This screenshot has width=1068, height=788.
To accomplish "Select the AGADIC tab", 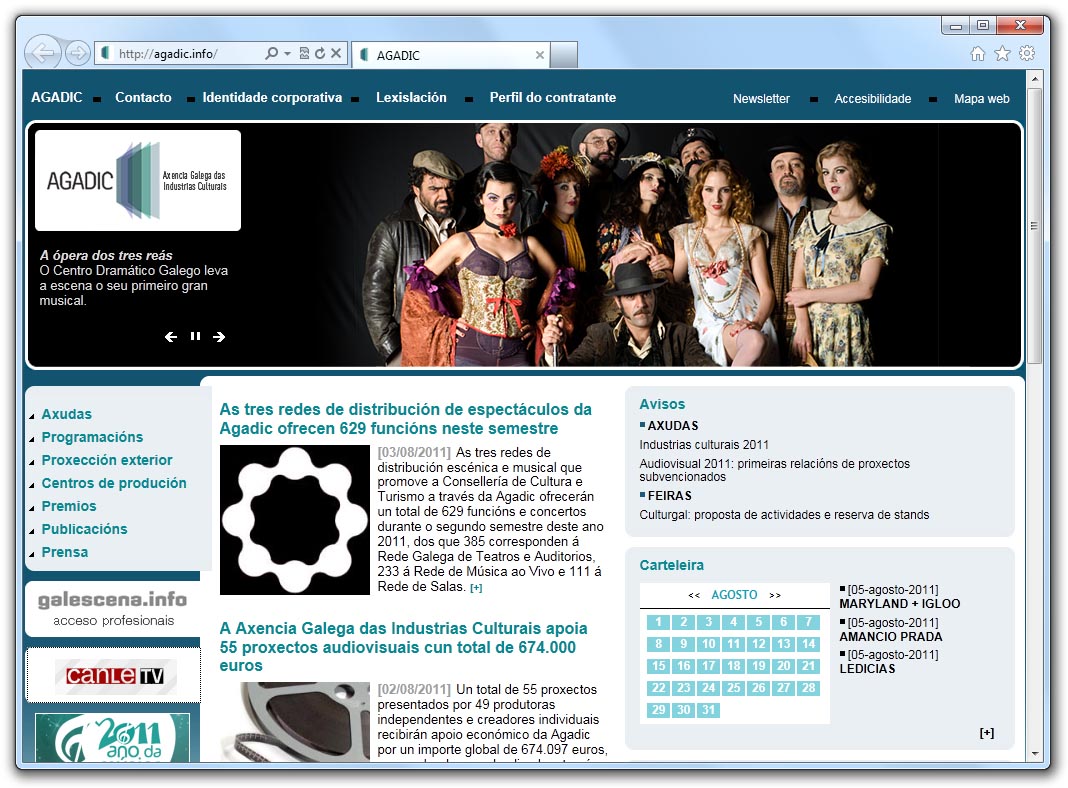I will point(450,55).
